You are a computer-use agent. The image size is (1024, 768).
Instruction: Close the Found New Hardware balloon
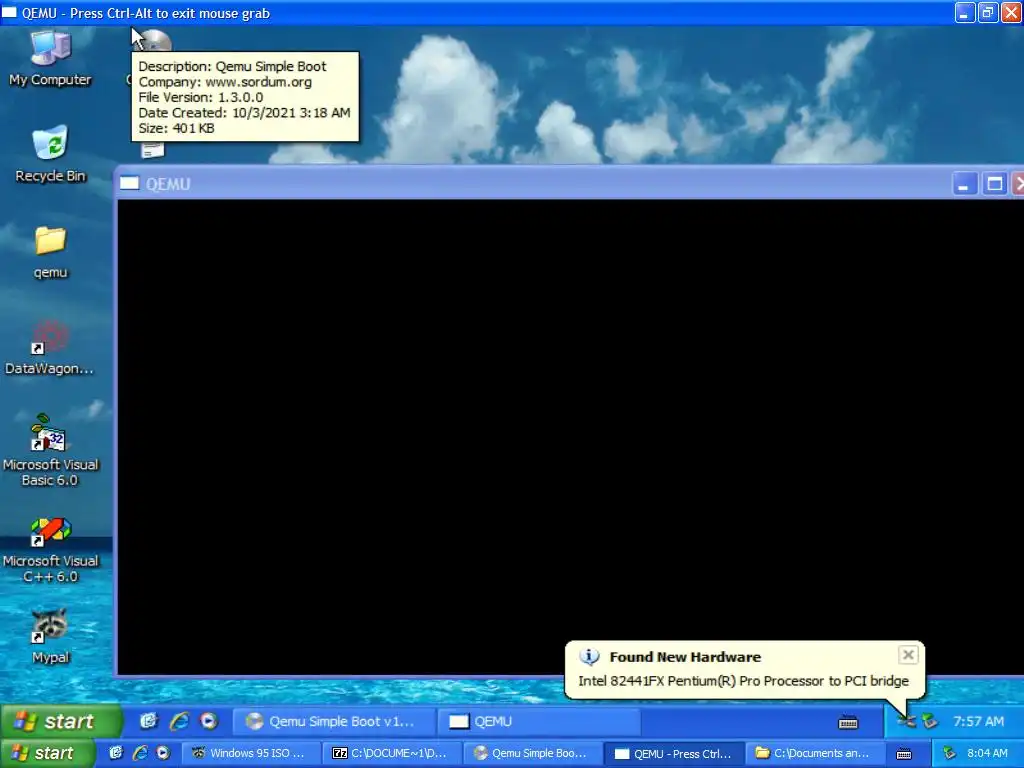coord(908,654)
